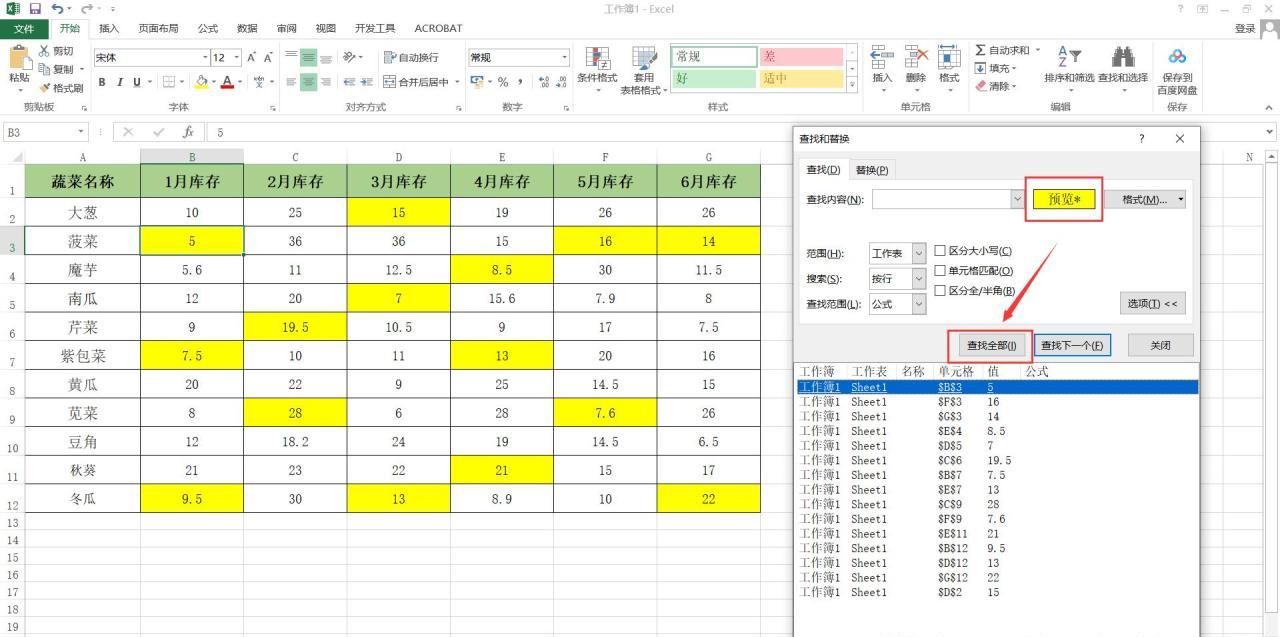
Task: Switch to the Insert (插入) ribbon tab
Action: click(x=109, y=28)
